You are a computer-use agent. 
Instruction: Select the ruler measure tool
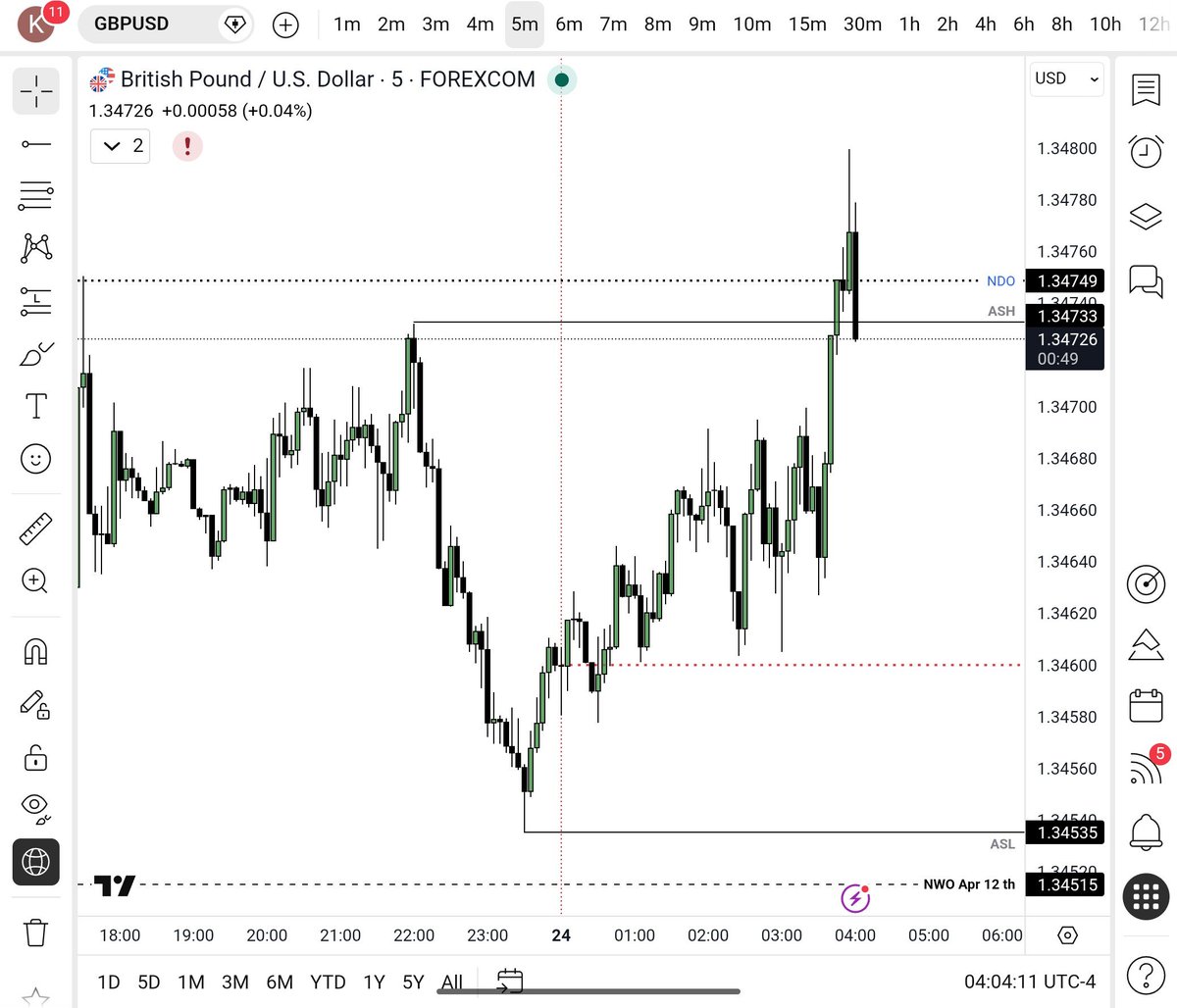point(36,528)
